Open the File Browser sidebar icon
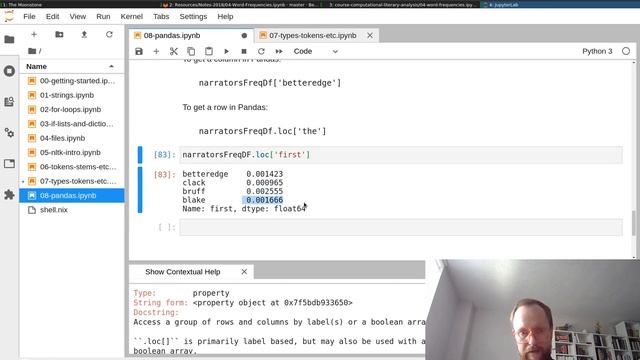Screen dimensions: 640x360 pos(9,40)
